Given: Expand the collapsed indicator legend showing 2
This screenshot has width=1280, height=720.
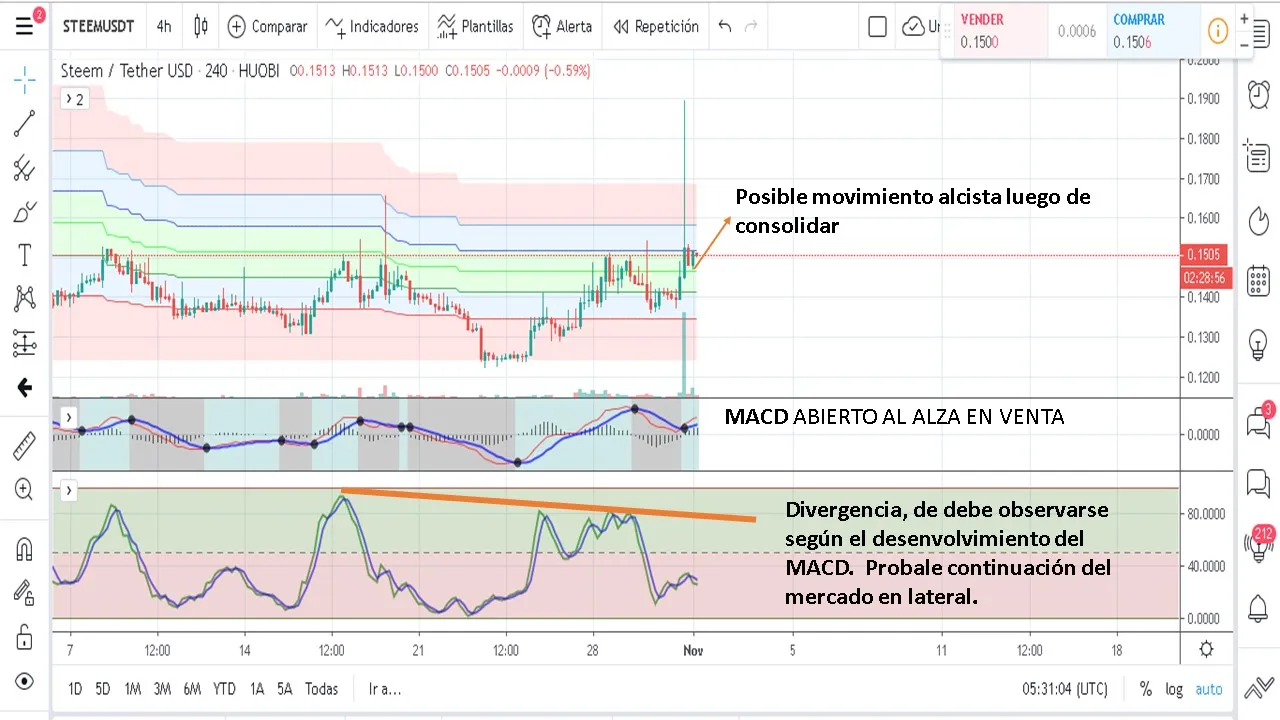Looking at the screenshot, I should [x=73, y=98].
